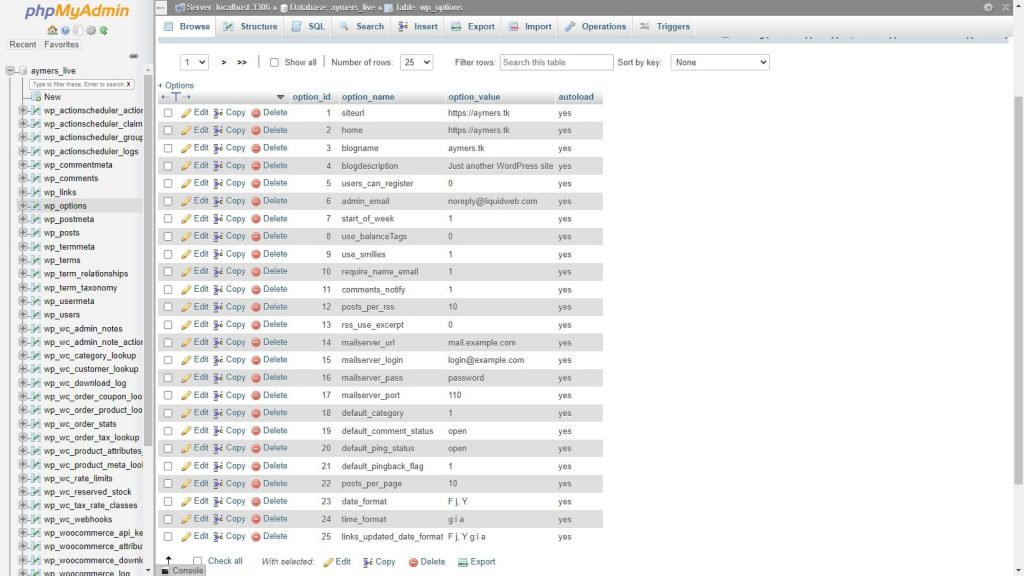Select checkbox for the blogdescription row

(168, 166)
